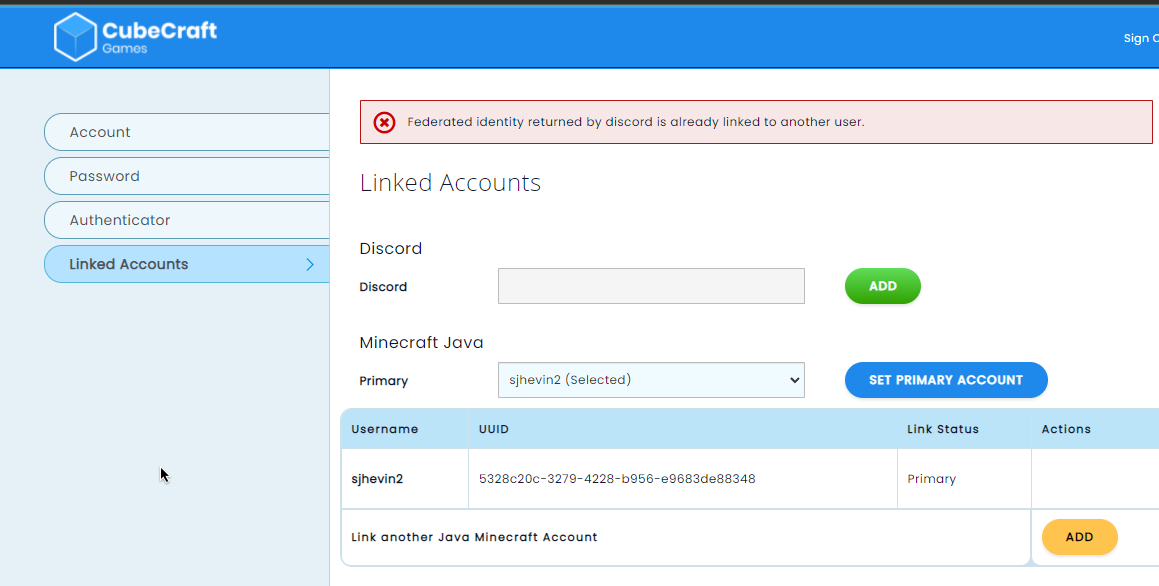This screenshot has width=1159, height=586.
Task: Click the CubeCraft Games cube logo
Action: pyautogui.click(x=75, y=37)
